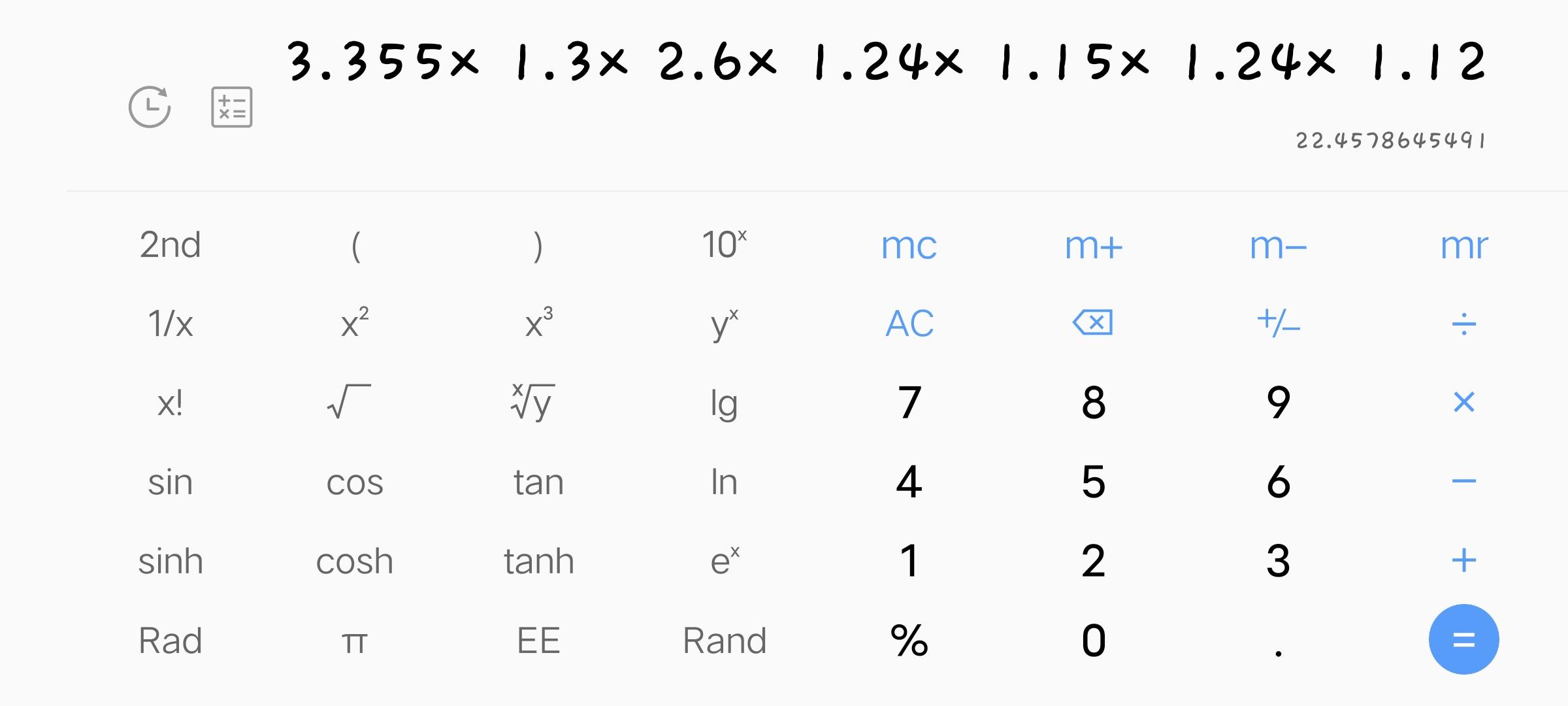
Task: Tap the backspace delete icon
Action: click(1093, 323)
